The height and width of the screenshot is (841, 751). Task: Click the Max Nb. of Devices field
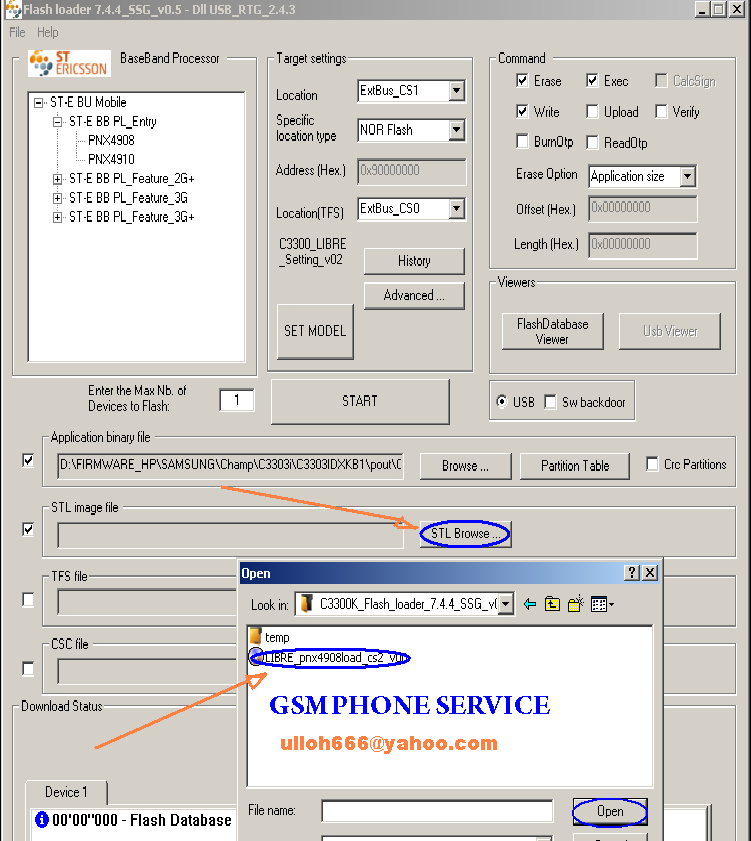pyautogui.click(x=237, y=400)
